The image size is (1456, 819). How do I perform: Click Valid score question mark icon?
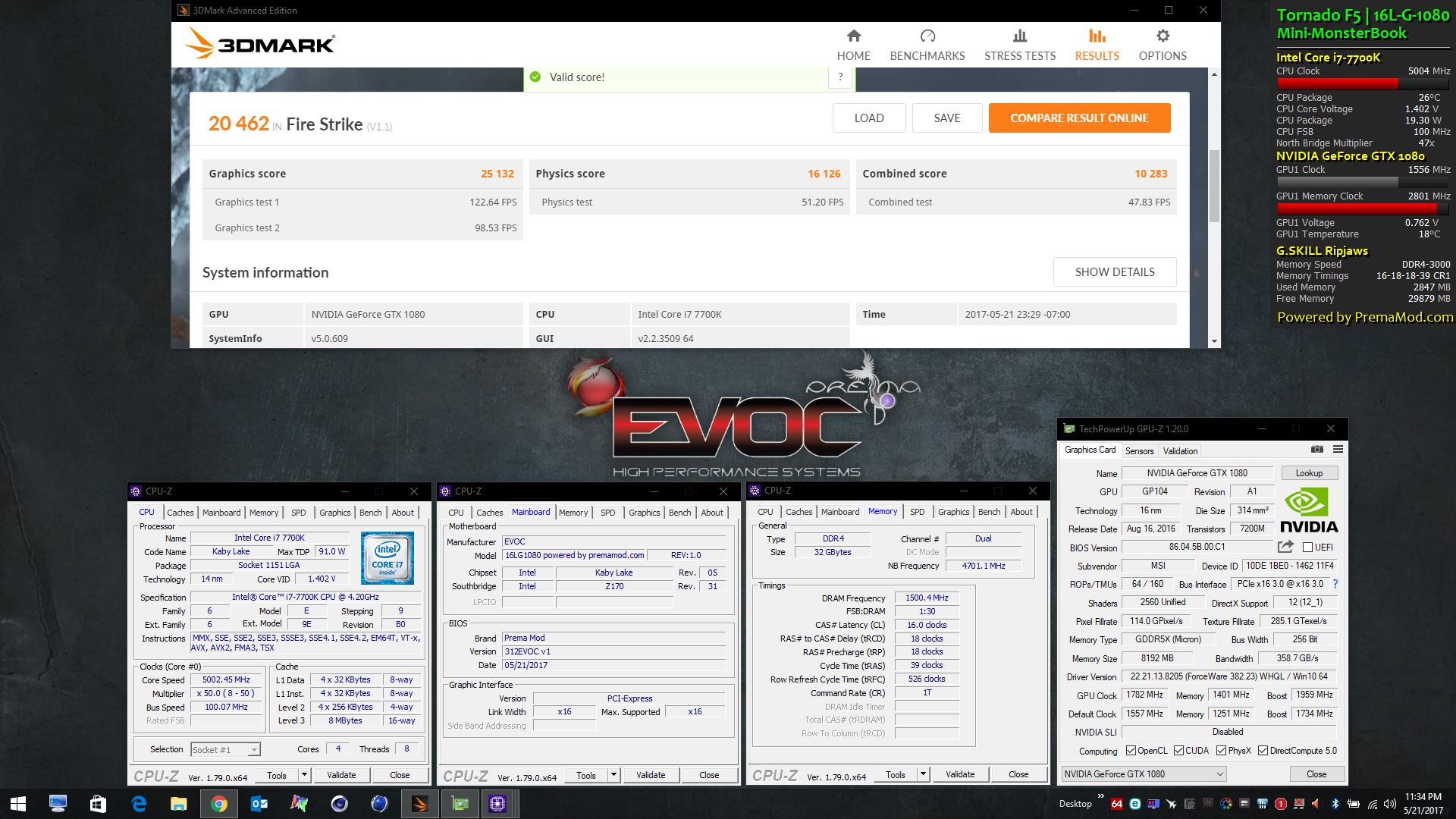(839, 77)
